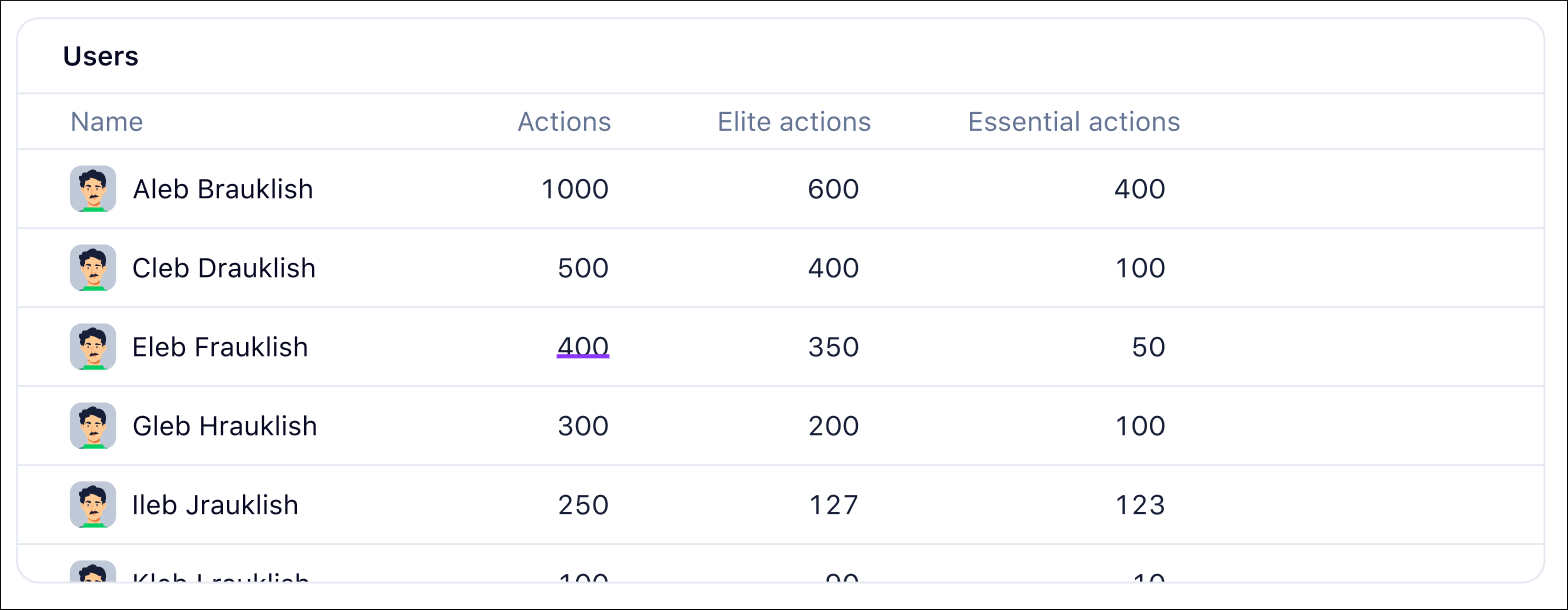Select the Aleb Brauklish name
The width and height of the screenshot is (1568, 610).
(x=223, y=189)
